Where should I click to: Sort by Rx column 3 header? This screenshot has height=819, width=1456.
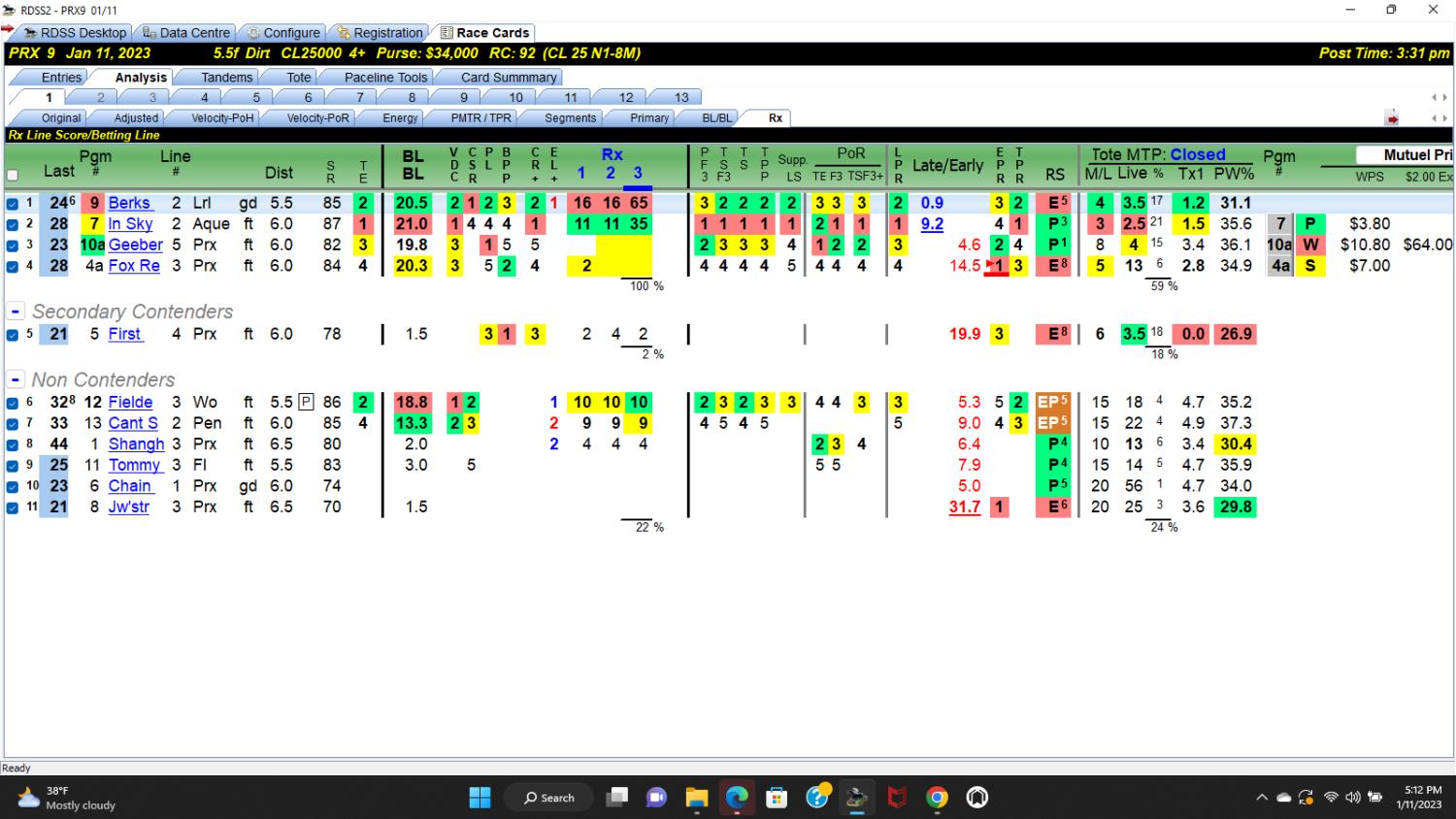tap(638, 173)
